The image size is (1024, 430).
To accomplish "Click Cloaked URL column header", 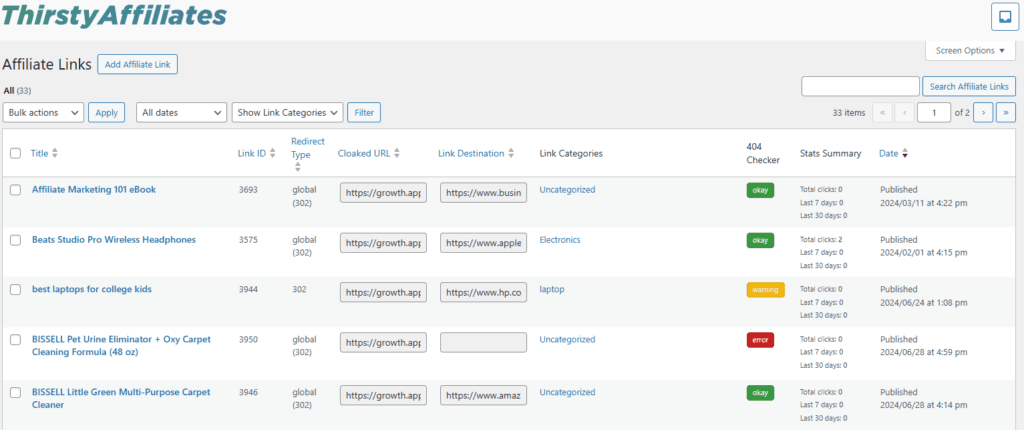I will point(364,154).
